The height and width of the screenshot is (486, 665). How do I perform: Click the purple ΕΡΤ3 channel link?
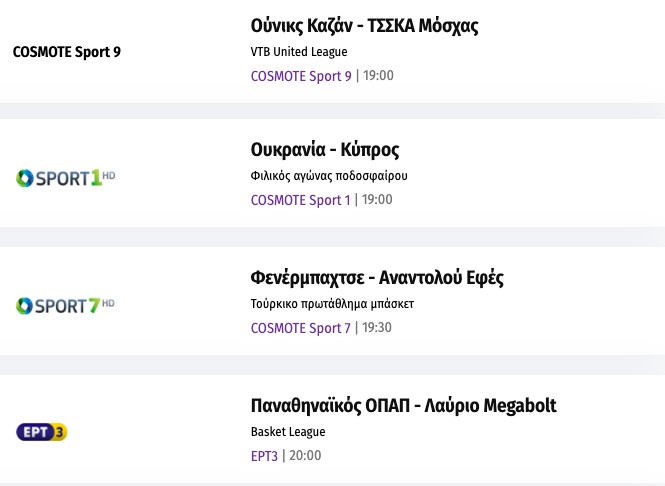[x=264, y=456]
